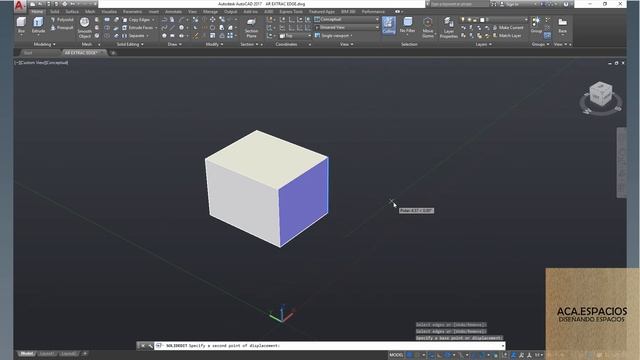Expand the Solid Editing panel

coord(130,44)
